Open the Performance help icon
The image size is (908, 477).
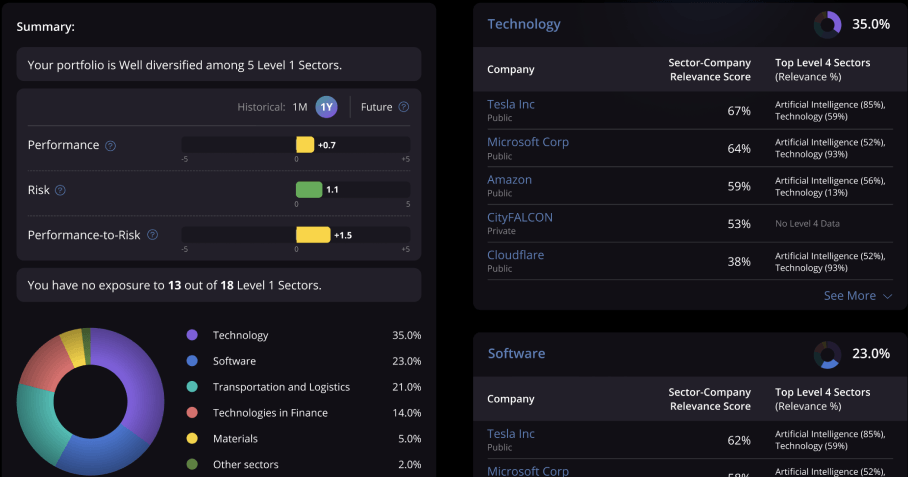coord(111,146)
